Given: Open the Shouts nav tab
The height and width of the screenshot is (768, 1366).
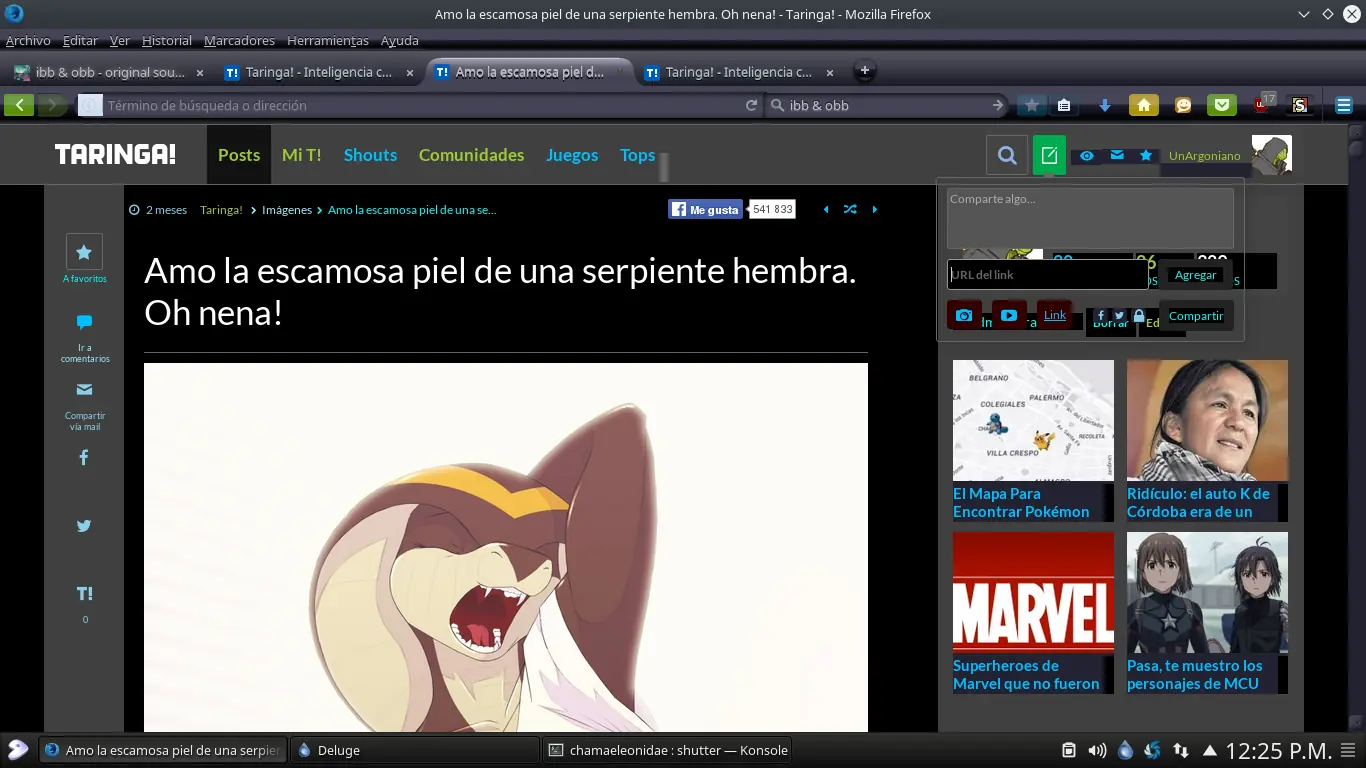Looking at the screenshot, I should point(370,155).
